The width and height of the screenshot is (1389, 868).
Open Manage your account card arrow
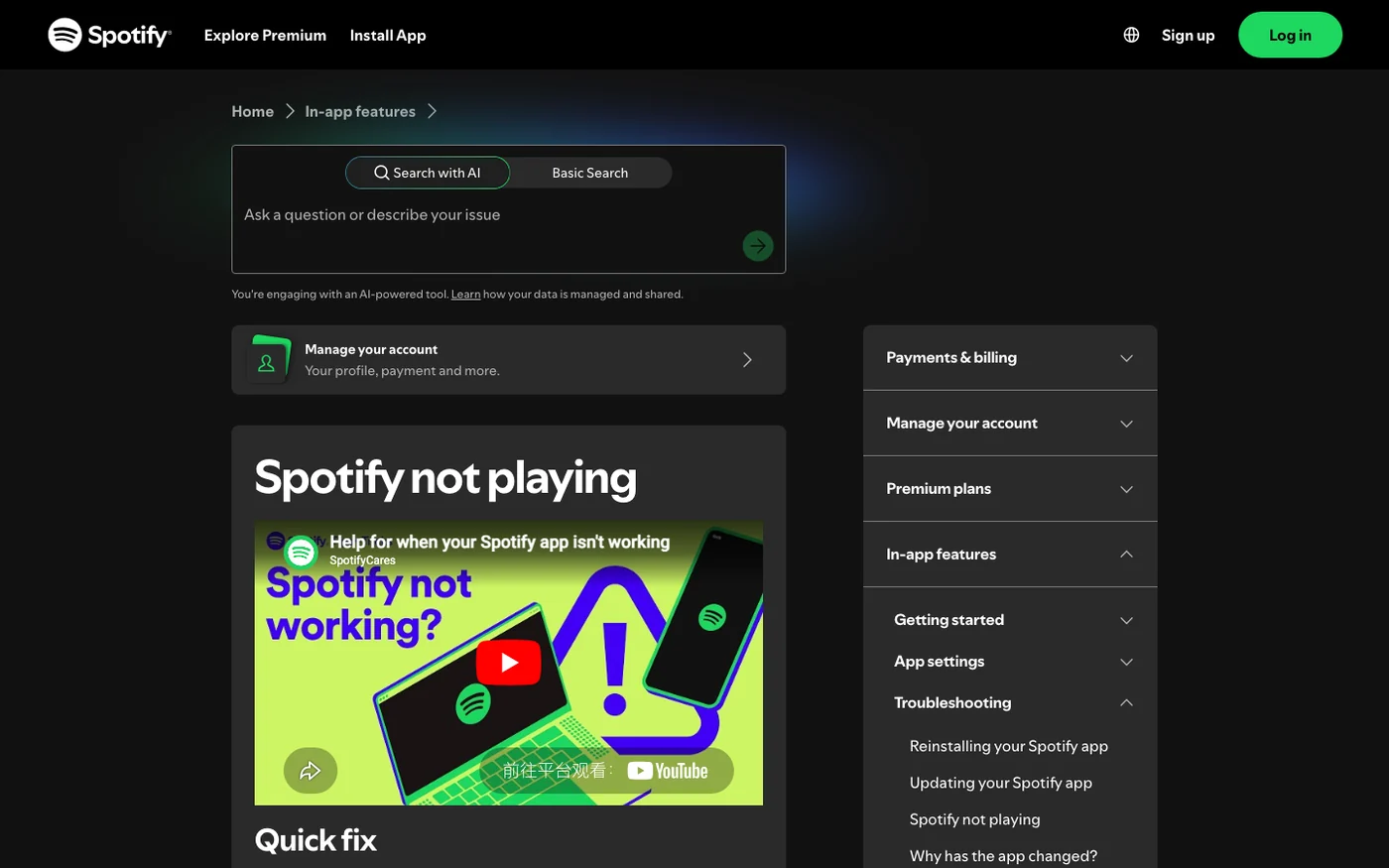click(x=747, y=360)
